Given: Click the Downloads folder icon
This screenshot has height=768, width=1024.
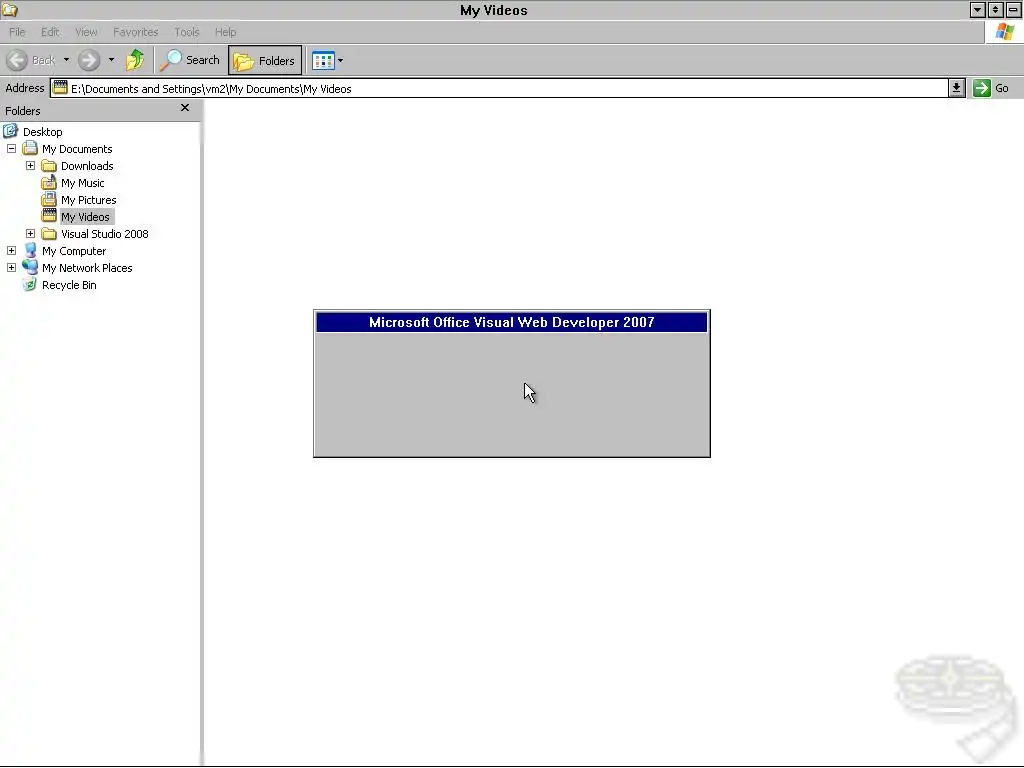Looking at the screenshot, I should pyautogui.click(x=49, y=166).
